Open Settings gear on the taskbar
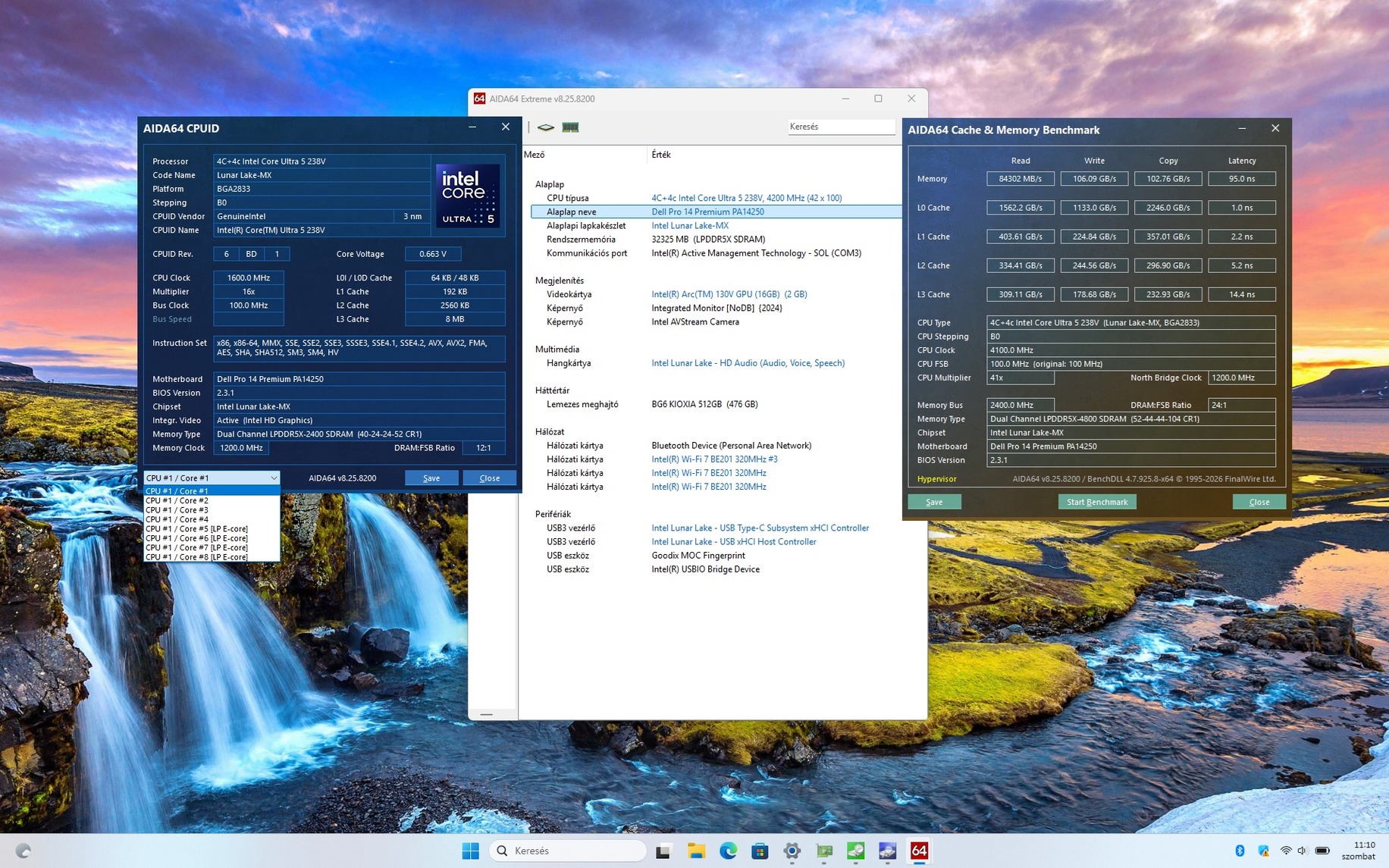Image resolution: width=1389 pixels, height=868 pixels. point(792,851)
